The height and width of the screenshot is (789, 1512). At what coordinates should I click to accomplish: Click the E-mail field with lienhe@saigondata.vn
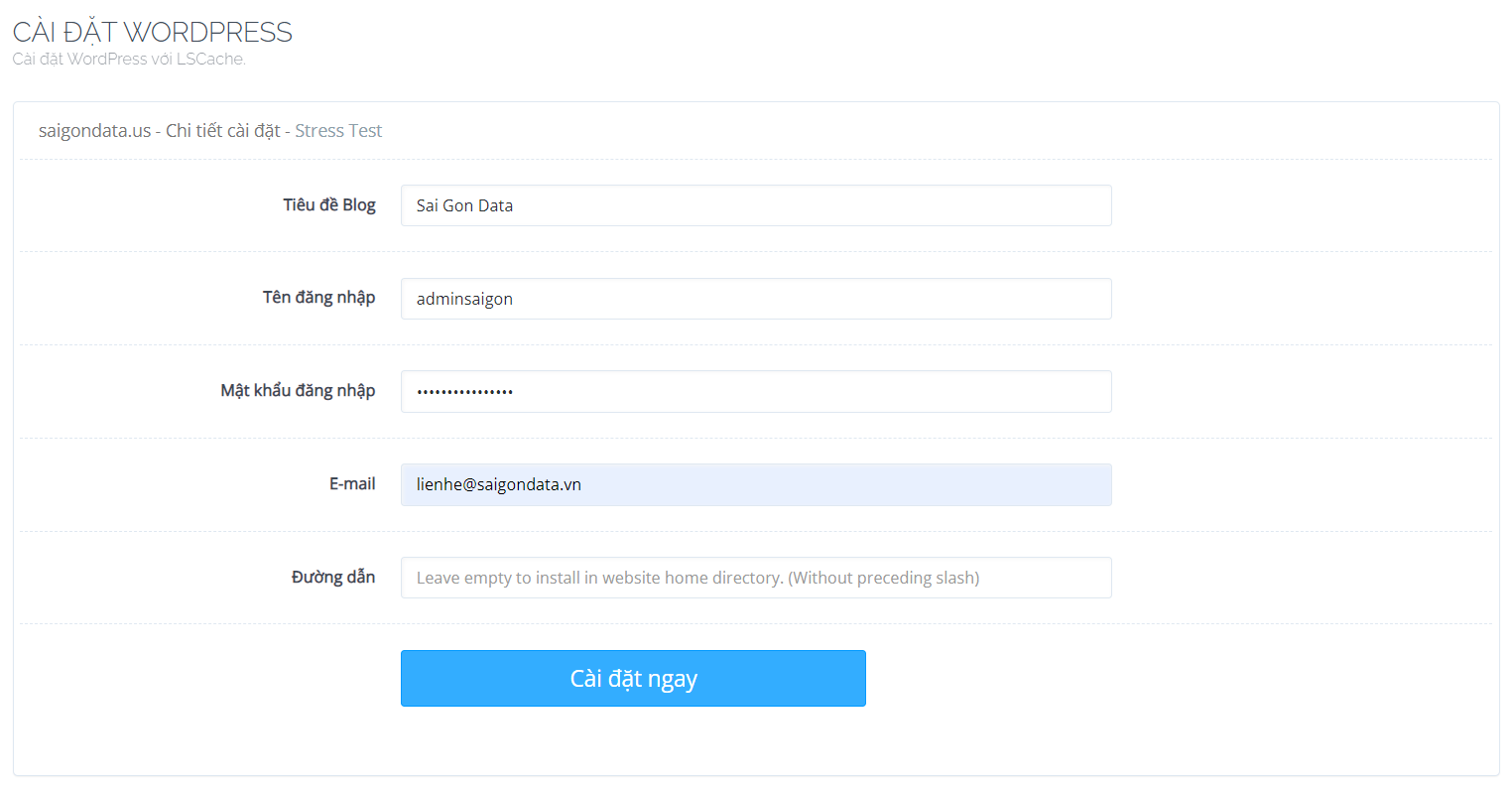(756, 484)
